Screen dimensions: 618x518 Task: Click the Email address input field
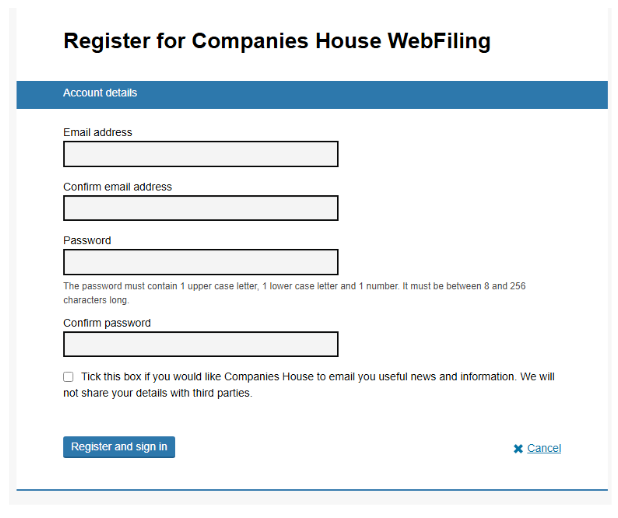click(200, 154)
